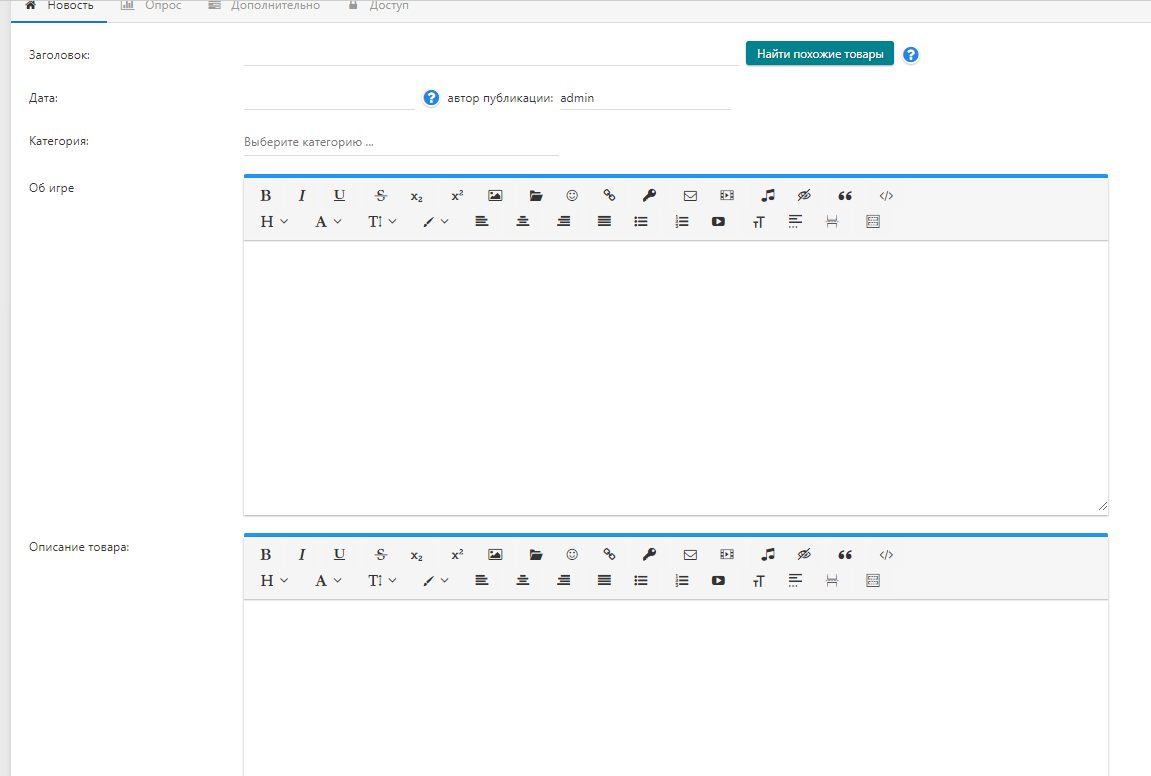Toggle hidden text icon in Об игре editor
Image resolution: width=1151 pixels, height=776 pixels.
coord(805,195)
